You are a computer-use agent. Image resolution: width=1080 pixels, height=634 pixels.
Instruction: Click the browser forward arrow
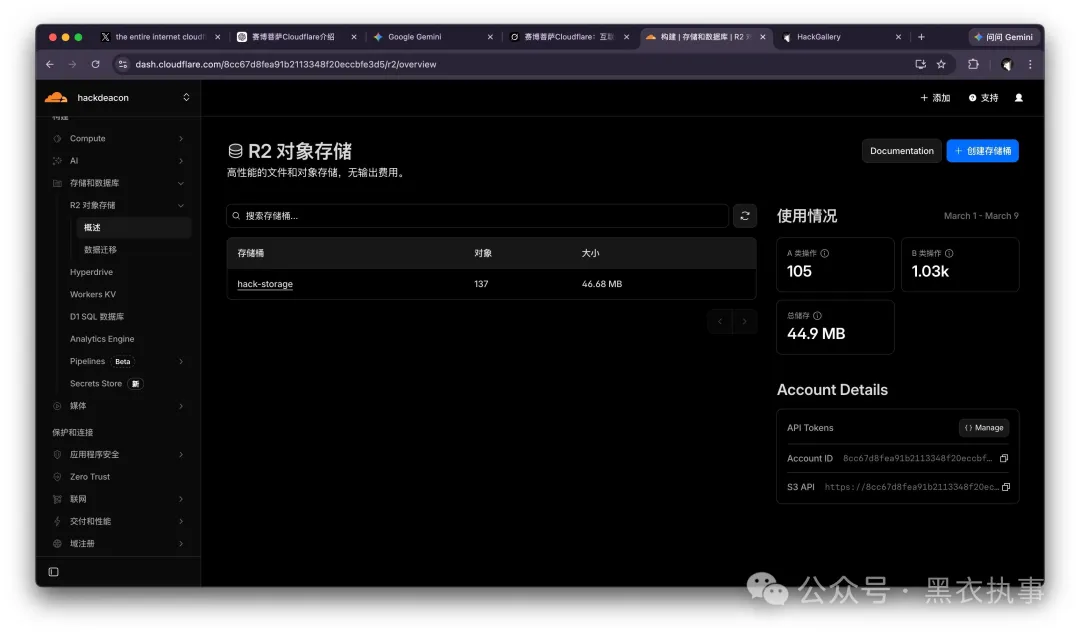point(72,64)
